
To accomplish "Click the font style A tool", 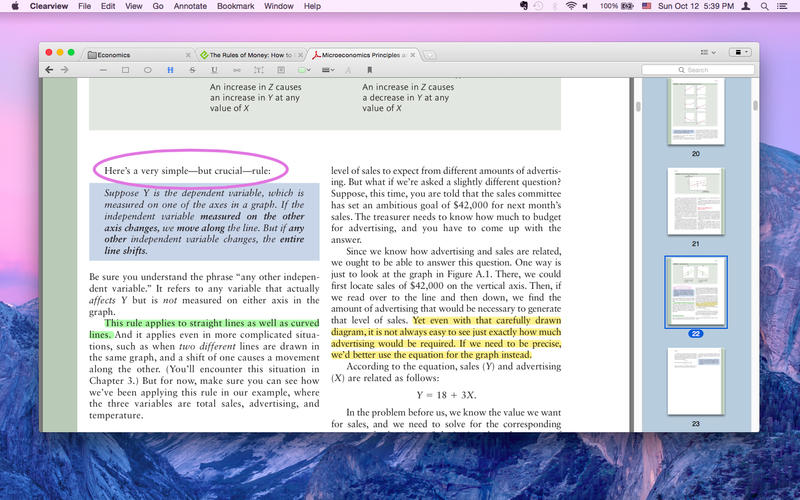I will pos(348,70).
